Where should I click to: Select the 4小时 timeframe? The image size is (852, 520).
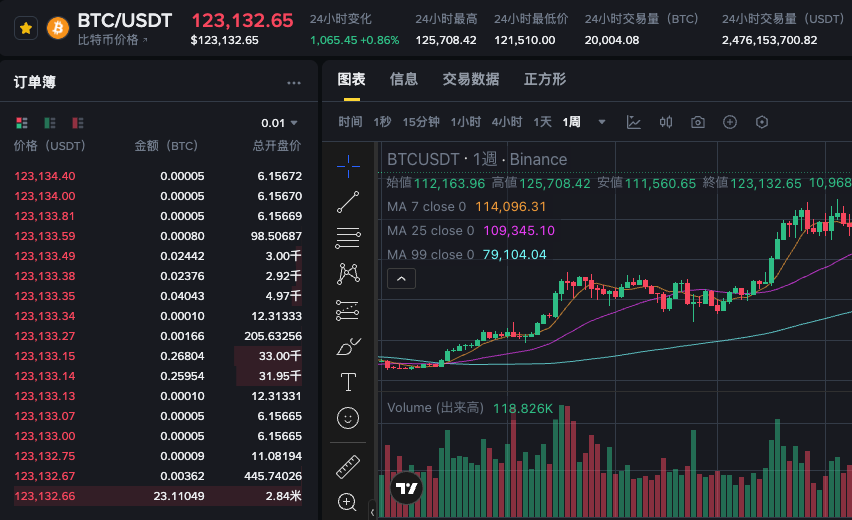[x=506, y=122]
